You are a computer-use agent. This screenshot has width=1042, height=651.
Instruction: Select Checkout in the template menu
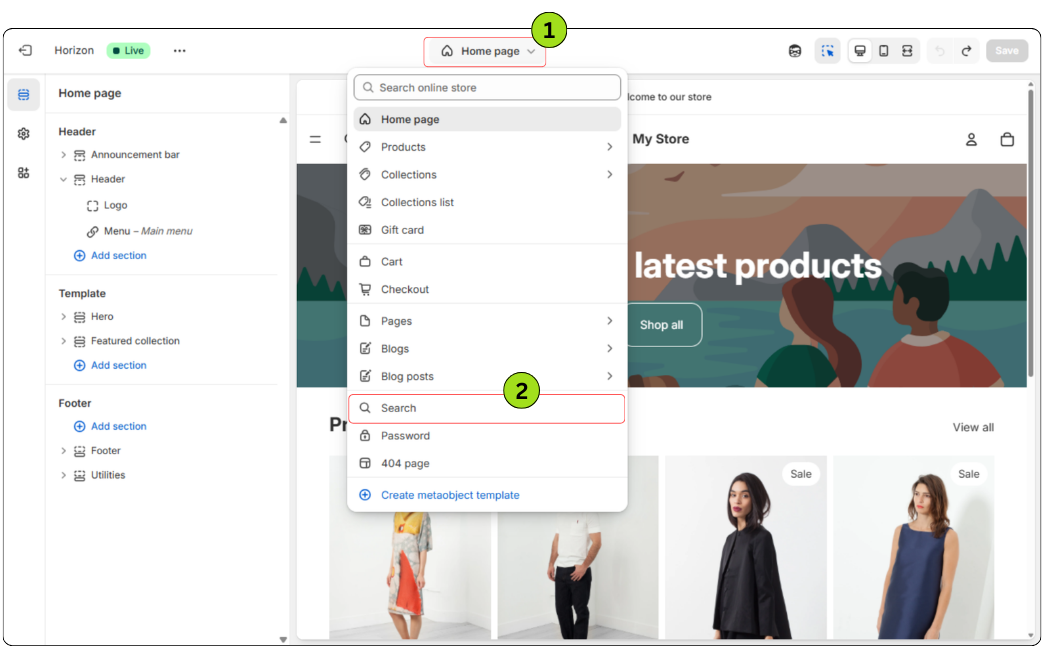tap(487, 290)
